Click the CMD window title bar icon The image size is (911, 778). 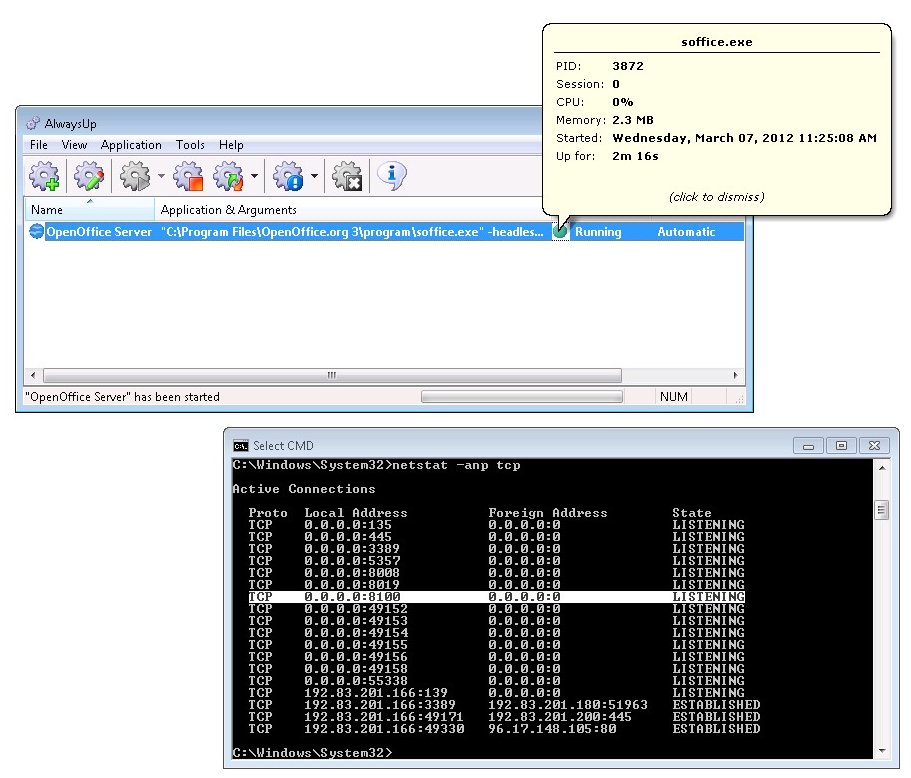point(241,446)
